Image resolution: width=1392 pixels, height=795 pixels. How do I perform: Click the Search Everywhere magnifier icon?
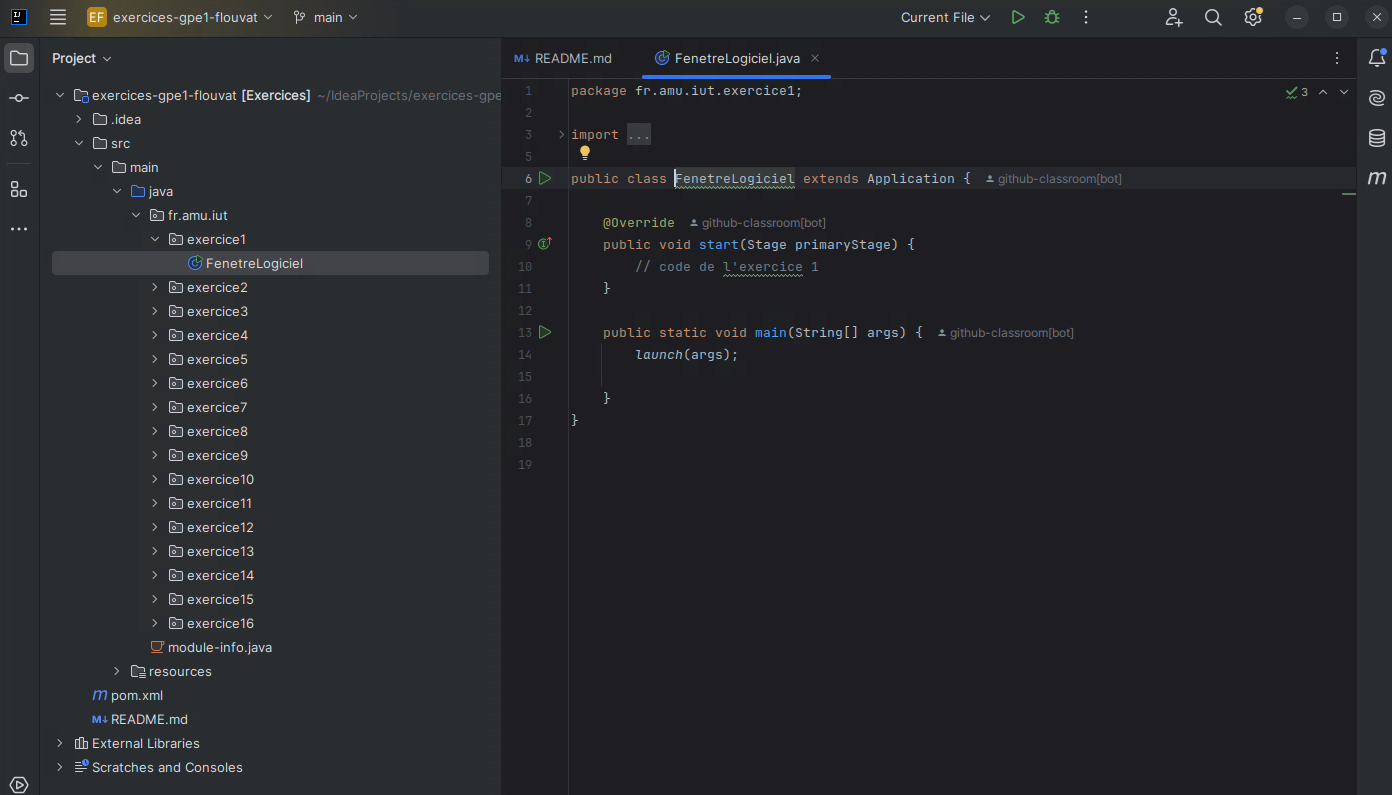click(1213, 17)
